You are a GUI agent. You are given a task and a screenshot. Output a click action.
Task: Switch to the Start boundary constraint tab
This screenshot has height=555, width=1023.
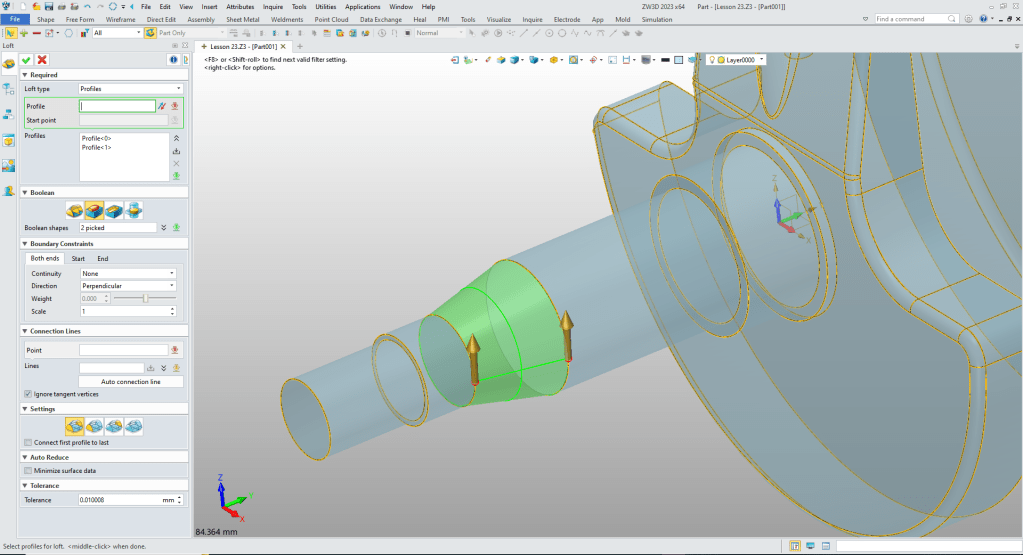click(78, 259)
